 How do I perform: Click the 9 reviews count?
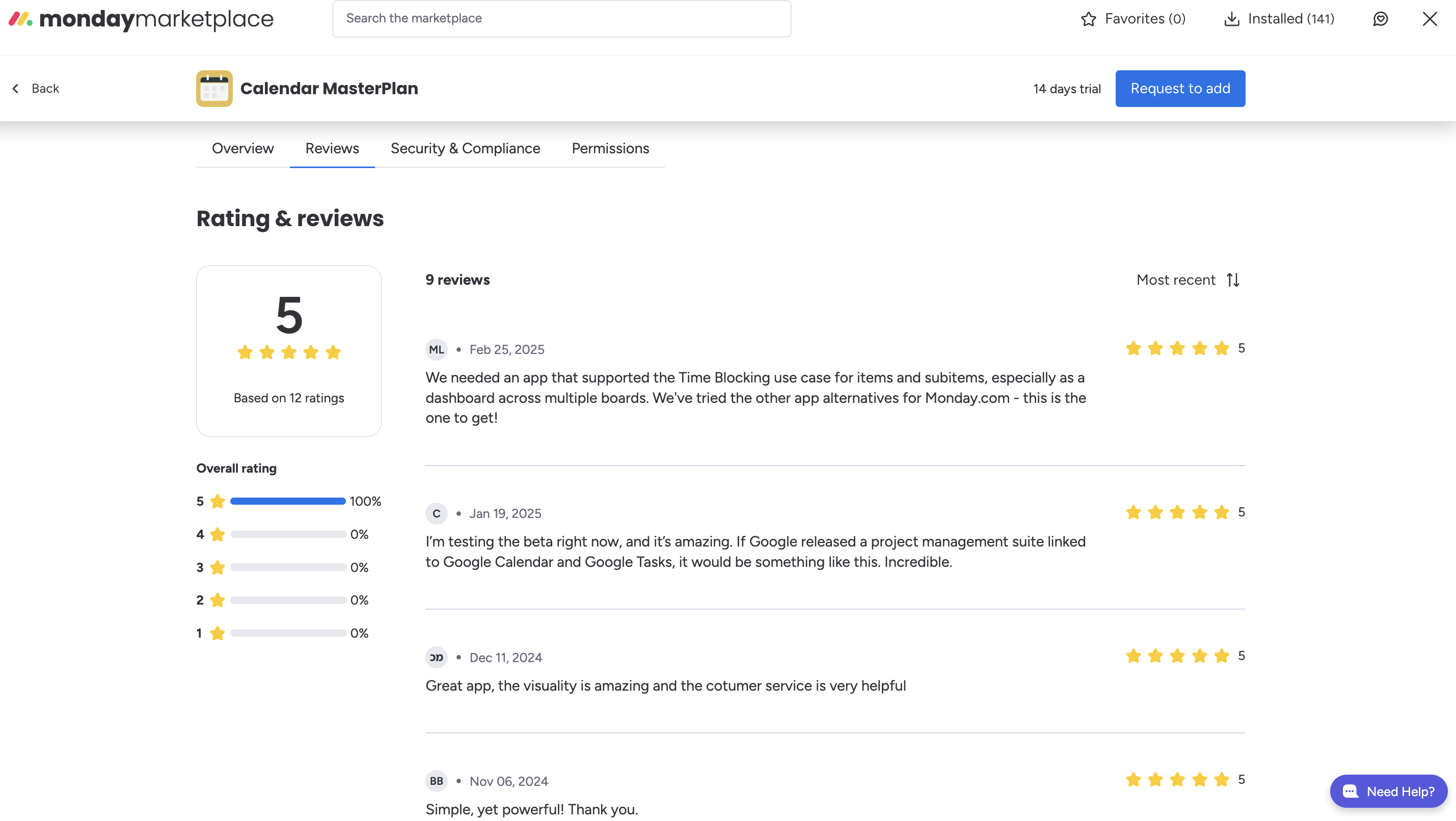(457, 280)
